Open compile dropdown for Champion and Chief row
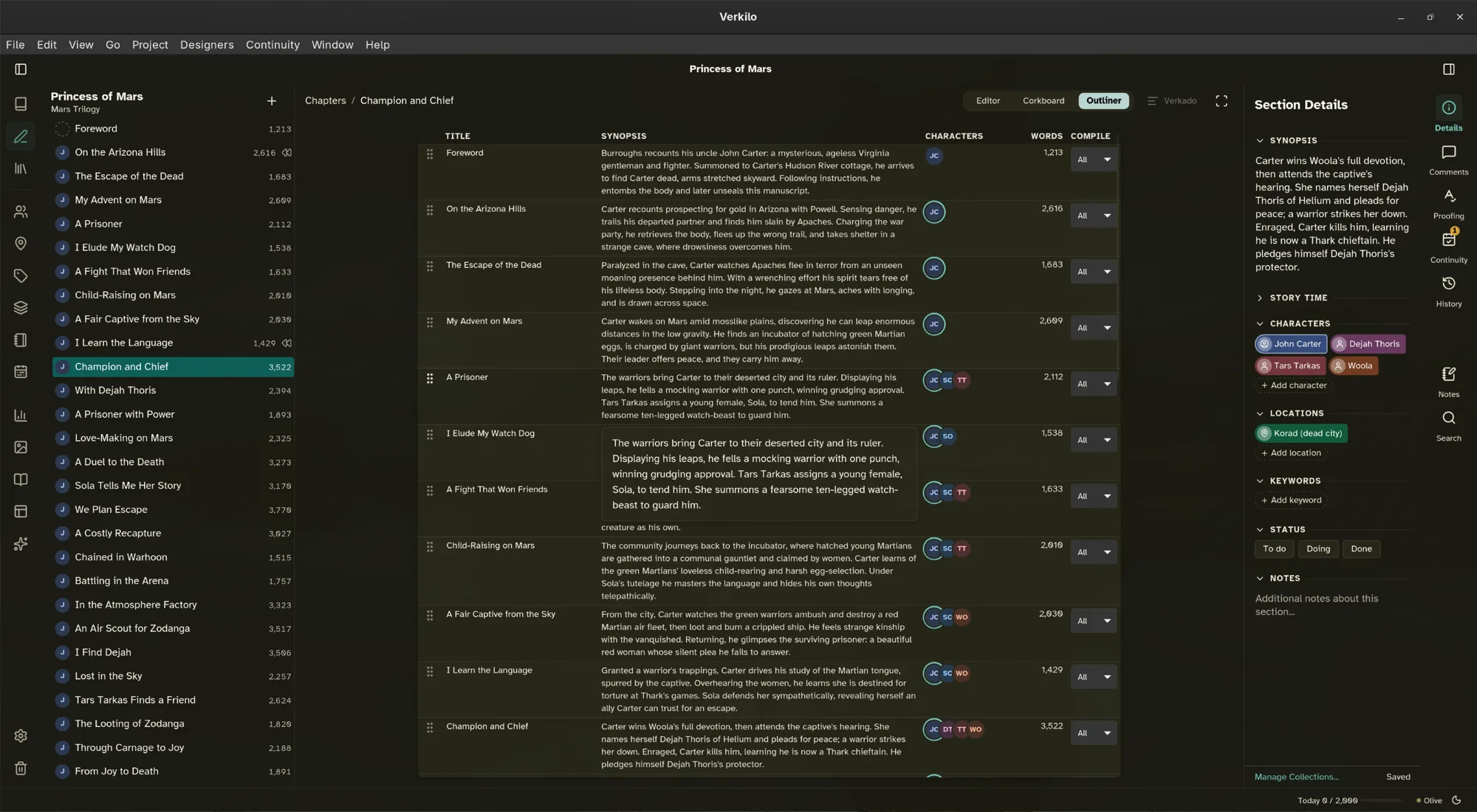Image resolution: width=1477 pixels, height=812 pixels. click(x=1094, y=734)
